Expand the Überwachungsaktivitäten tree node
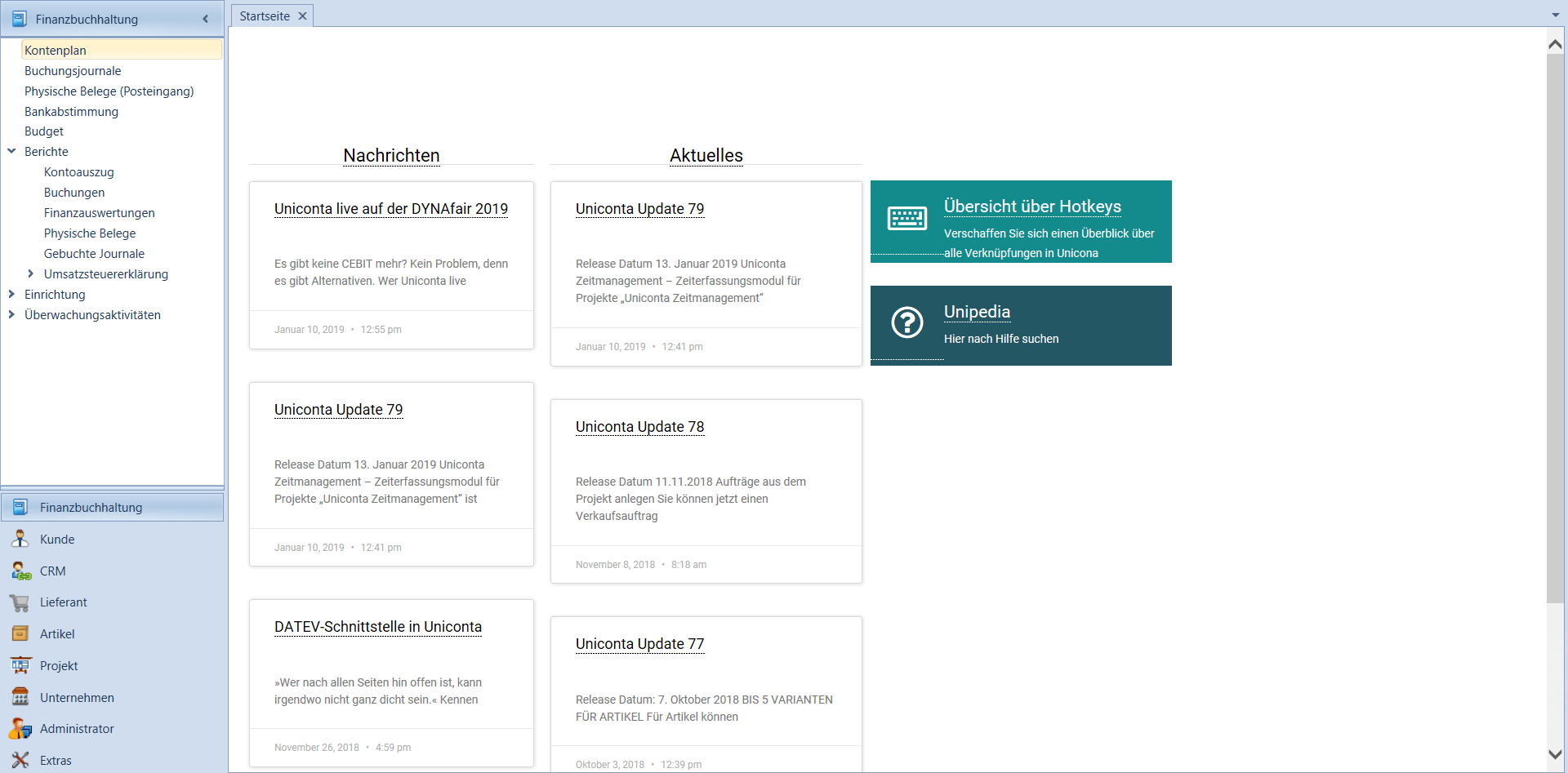 (x=11, y=314)
